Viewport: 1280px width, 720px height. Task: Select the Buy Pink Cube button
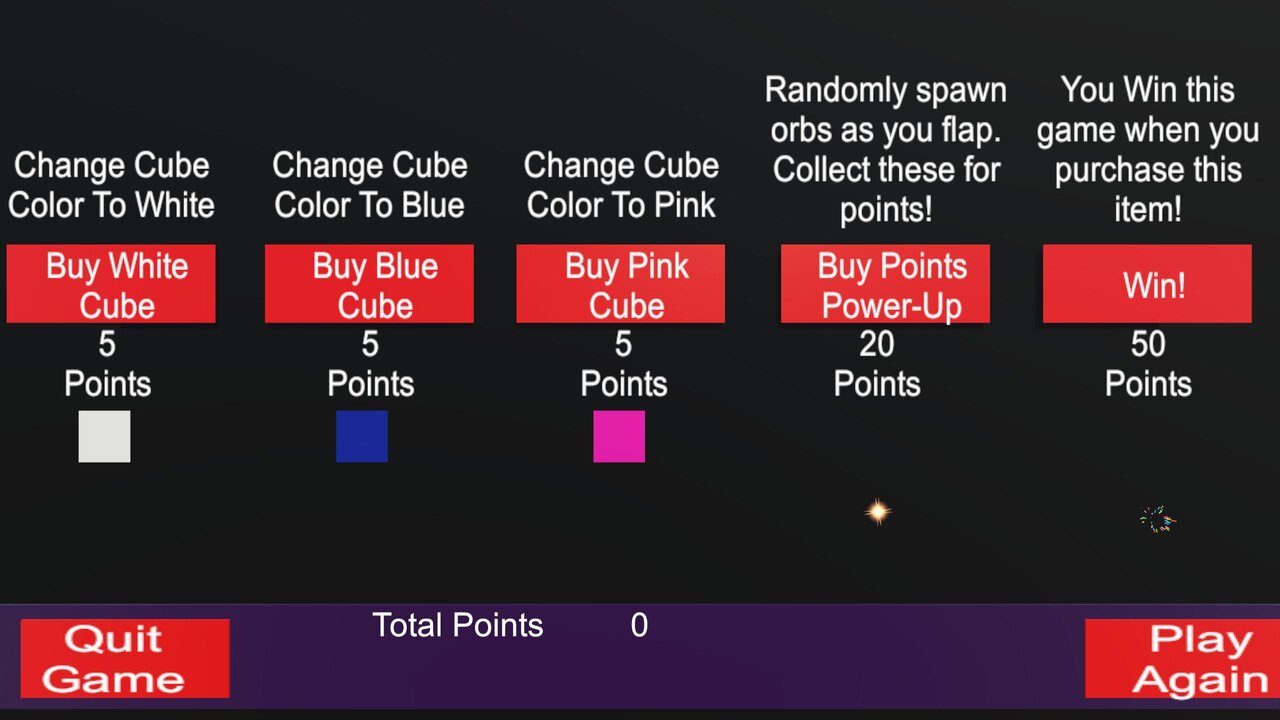coord(620,284)
